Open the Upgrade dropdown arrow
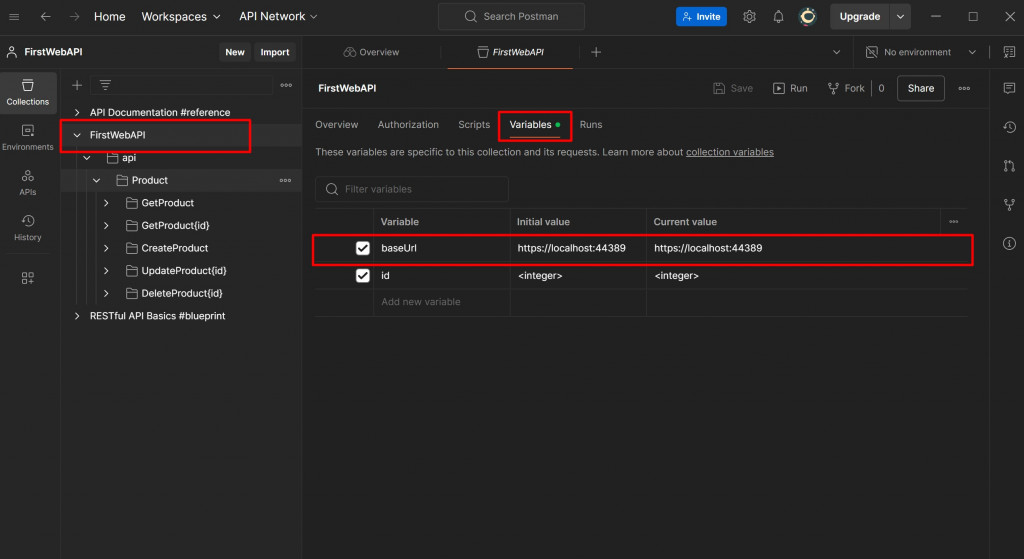The image size is (1024, 559). (x=900, y=16)
